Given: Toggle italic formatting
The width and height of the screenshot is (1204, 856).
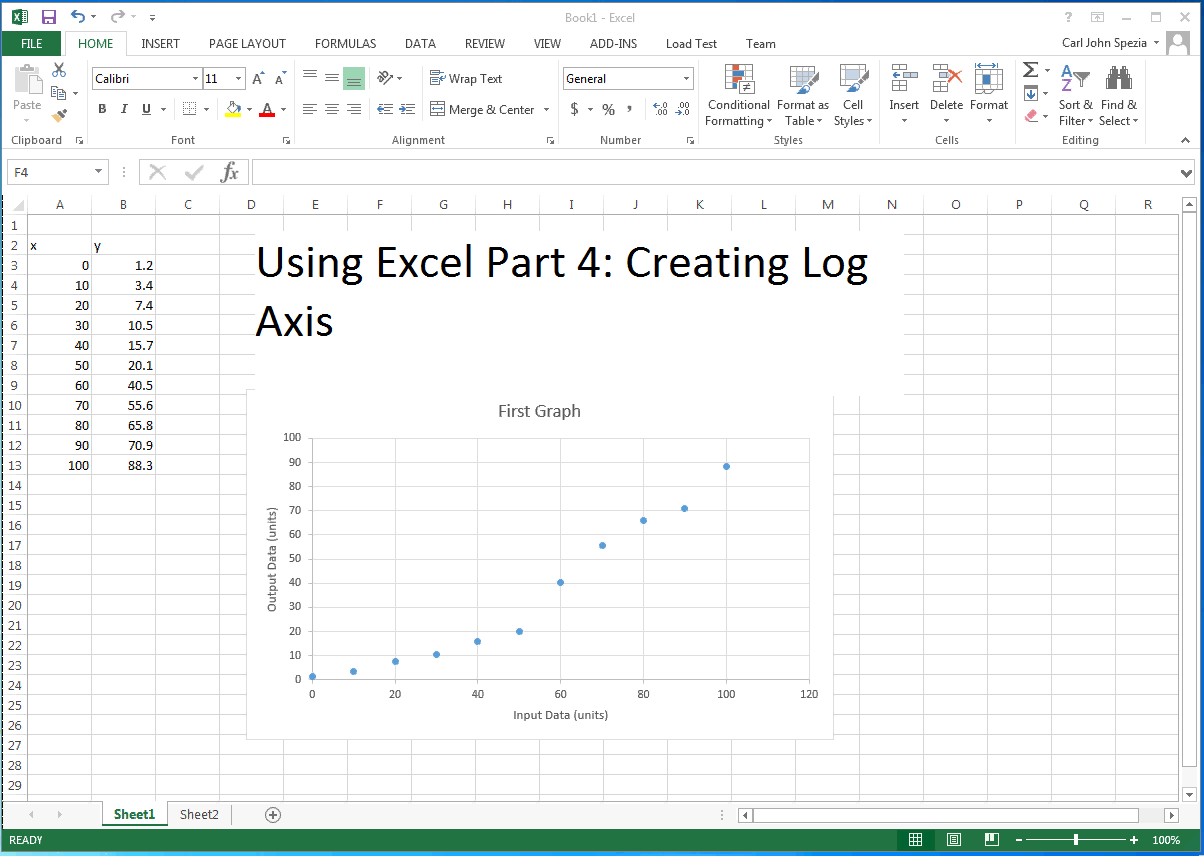Looking at the screenshot, I should tap(123, 109).
